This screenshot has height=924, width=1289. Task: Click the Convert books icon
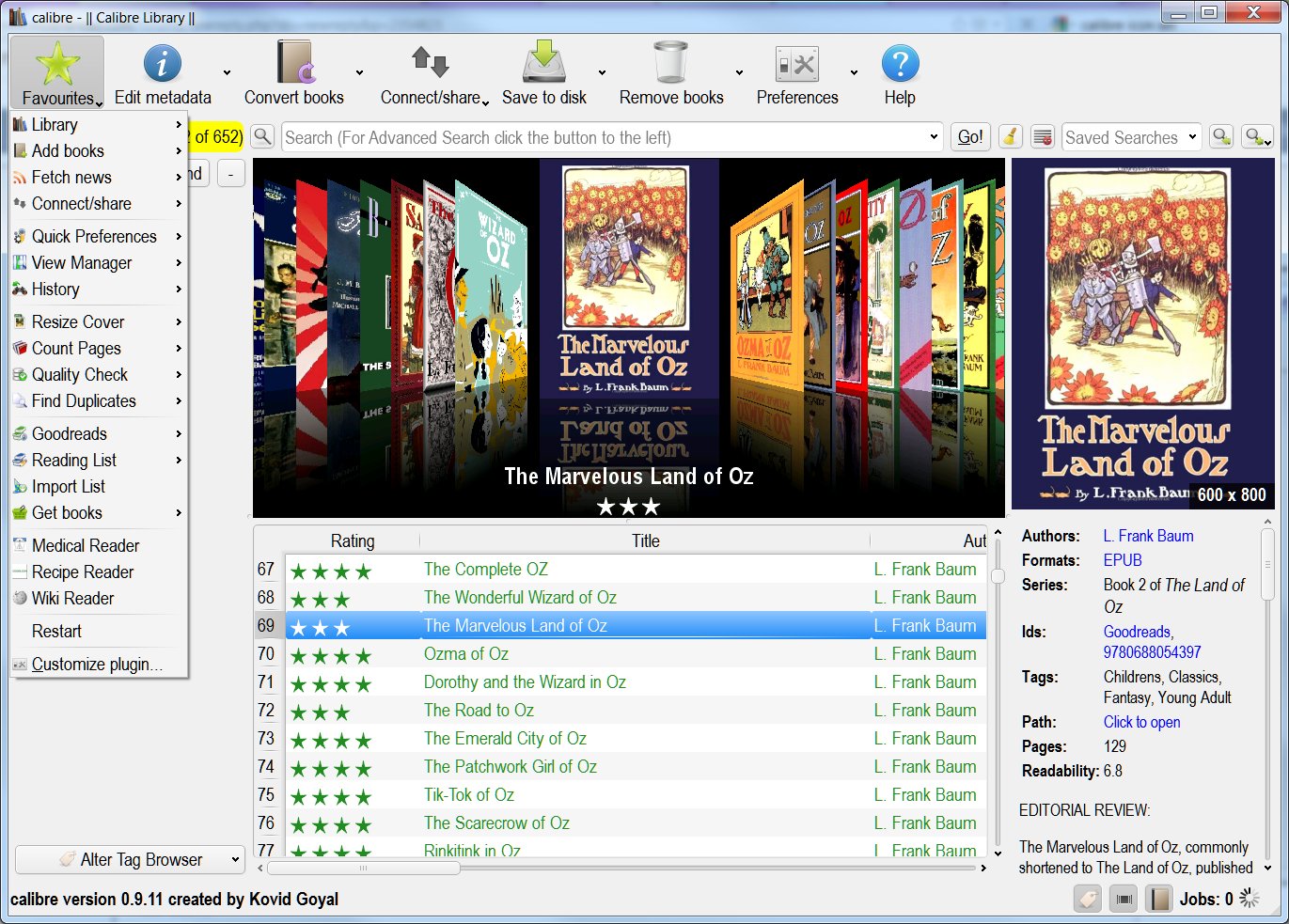click(294, 64)
